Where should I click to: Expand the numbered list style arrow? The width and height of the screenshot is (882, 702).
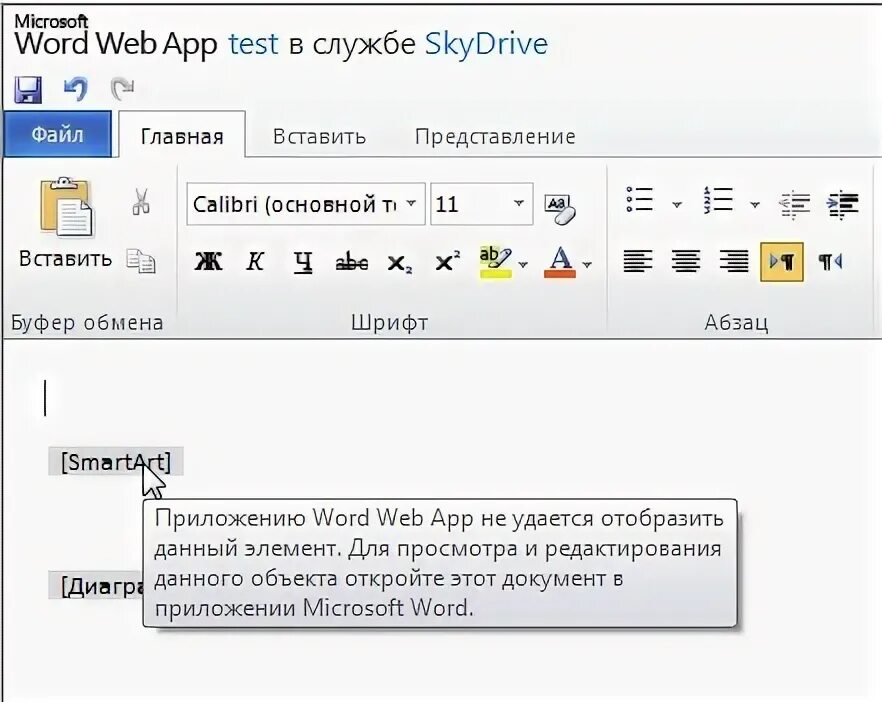tap(755, 204)
